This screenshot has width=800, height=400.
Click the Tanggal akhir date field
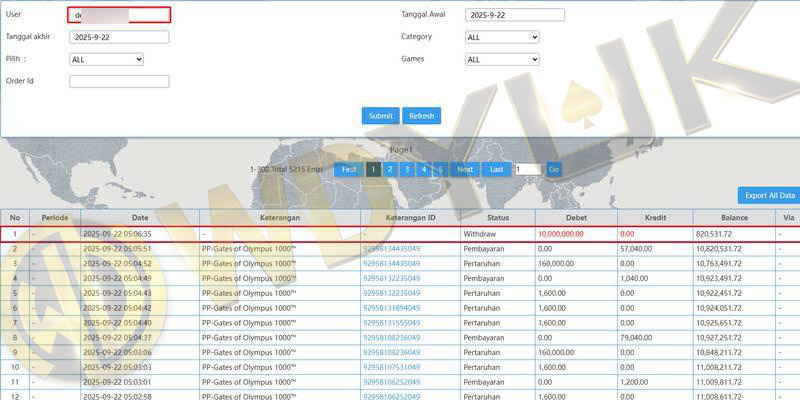(119, 37)
